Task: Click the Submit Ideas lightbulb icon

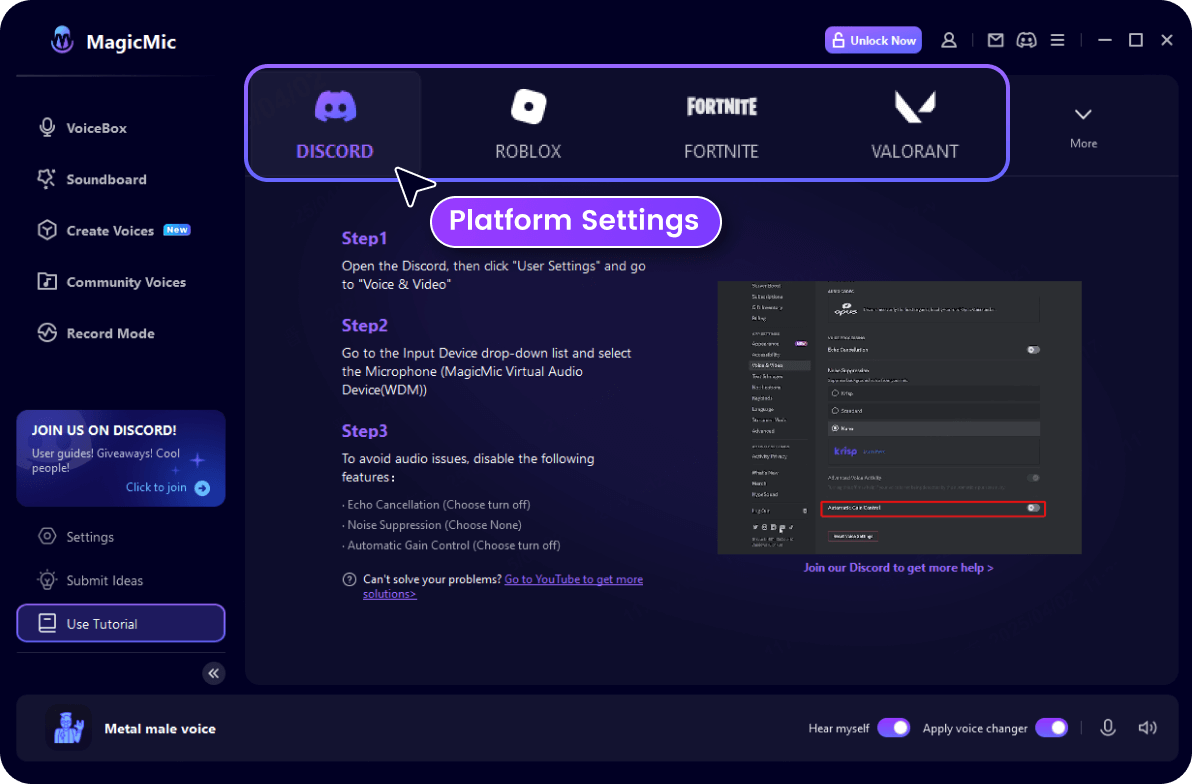Action: point(47,580)
